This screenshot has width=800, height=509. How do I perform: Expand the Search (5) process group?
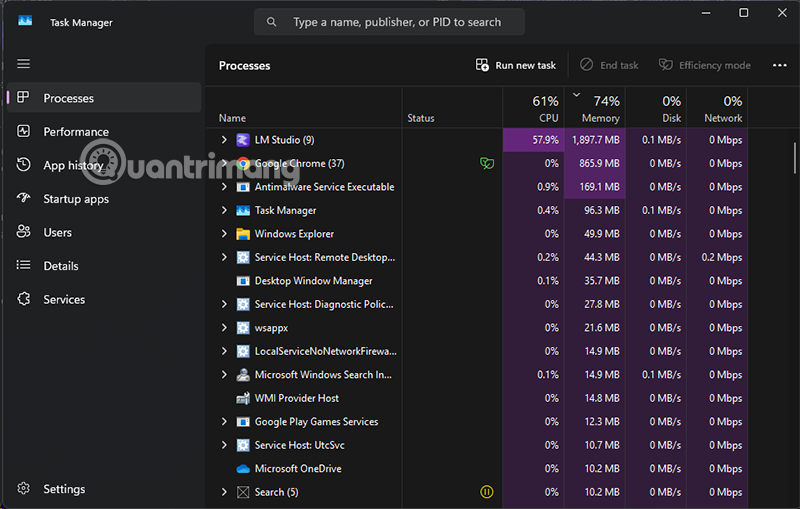[224, 492]
